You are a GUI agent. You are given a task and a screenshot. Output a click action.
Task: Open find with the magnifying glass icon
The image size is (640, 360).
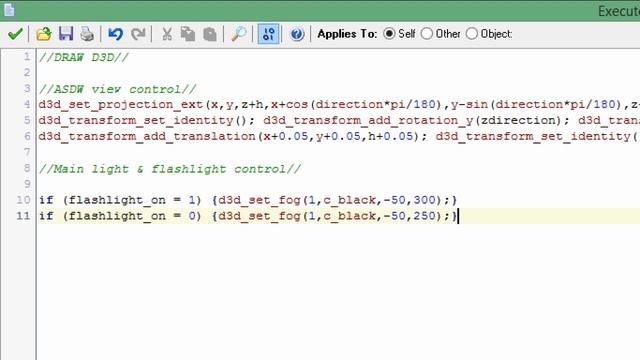pos(239,34)
